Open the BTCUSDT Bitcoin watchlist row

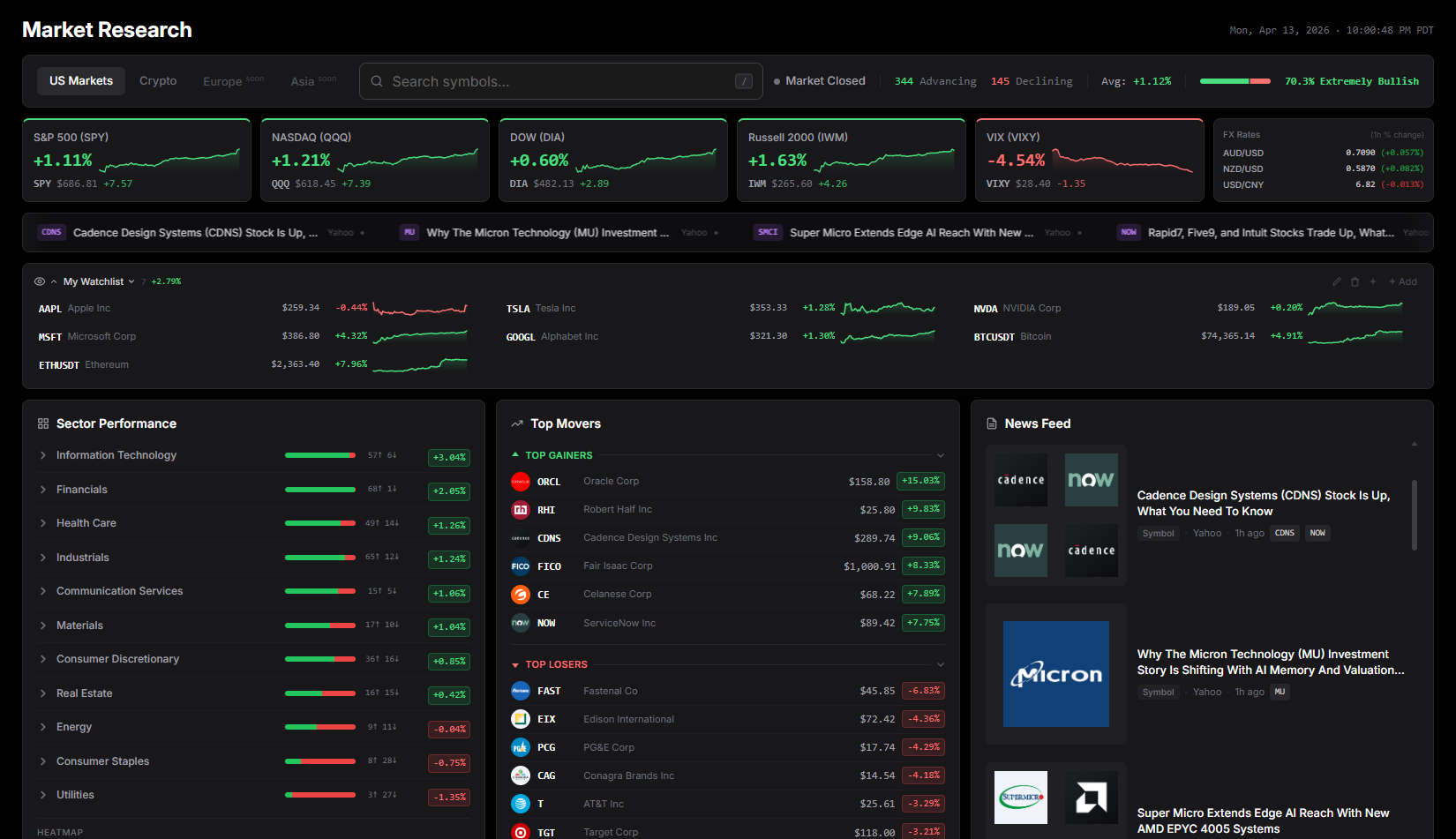1189,336
